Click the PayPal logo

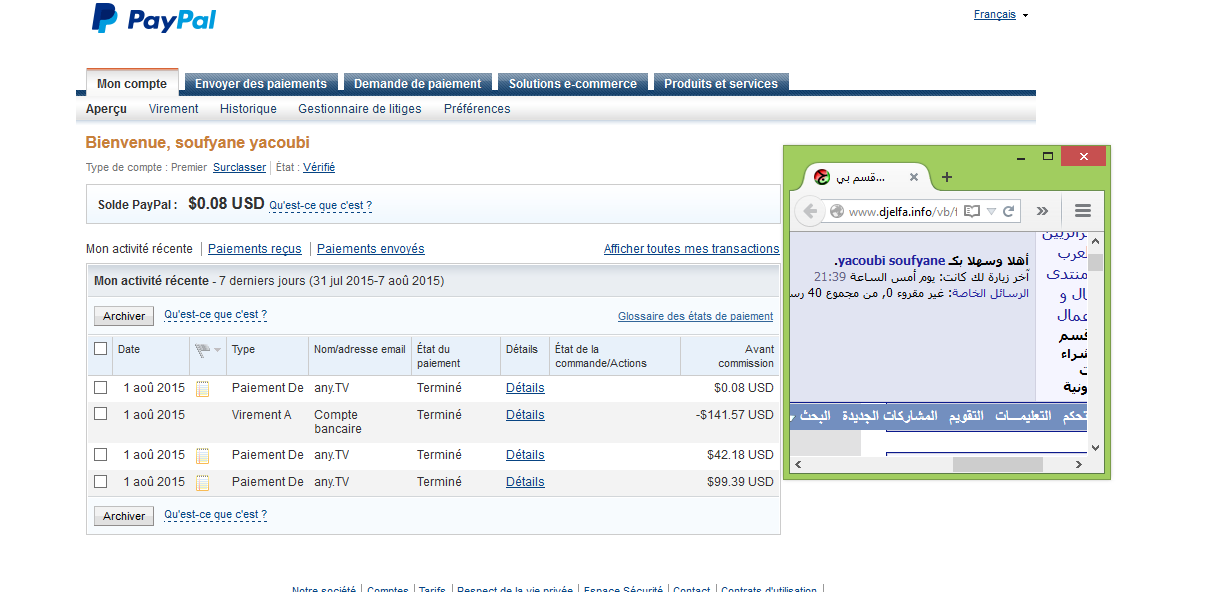pyautogui.click(x=154, y=19)
